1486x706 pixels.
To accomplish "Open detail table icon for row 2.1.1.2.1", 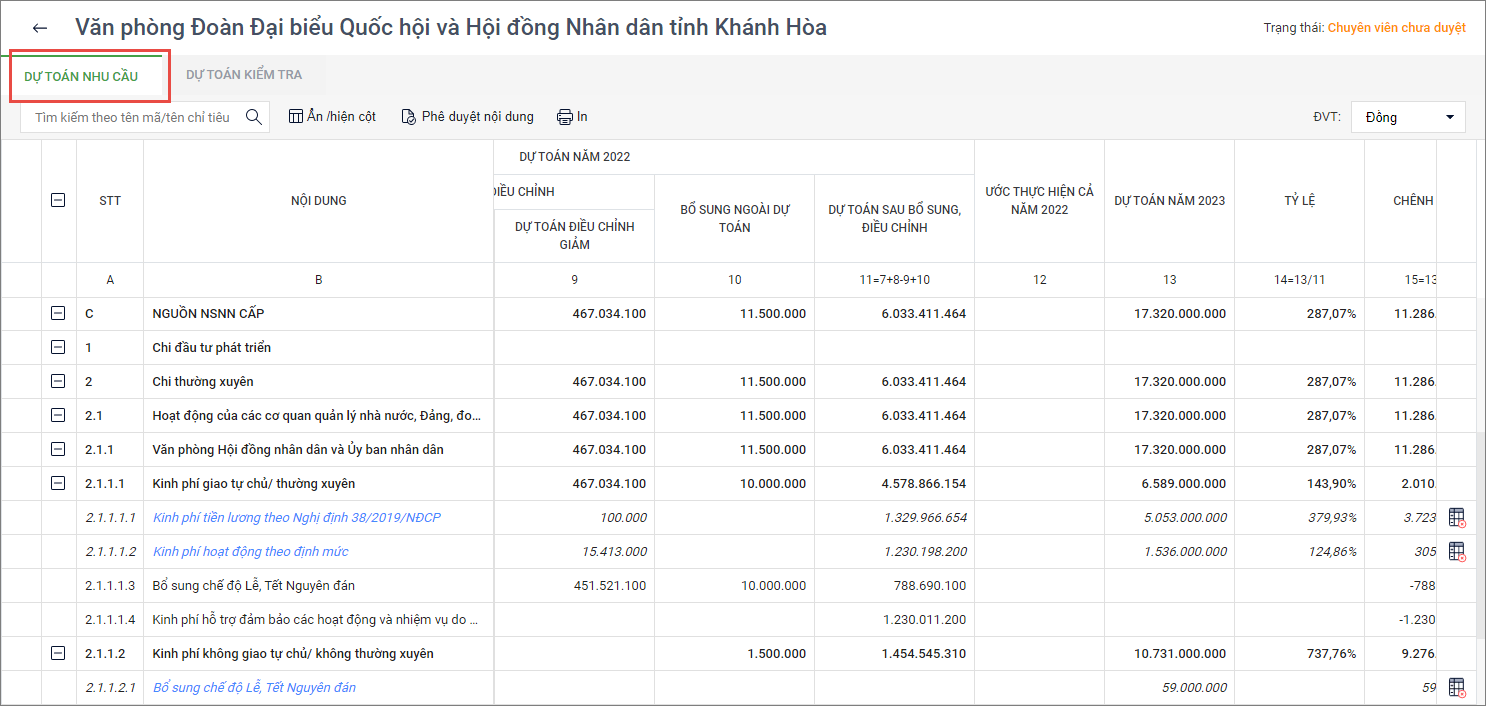I will (x=1456, y=687).
